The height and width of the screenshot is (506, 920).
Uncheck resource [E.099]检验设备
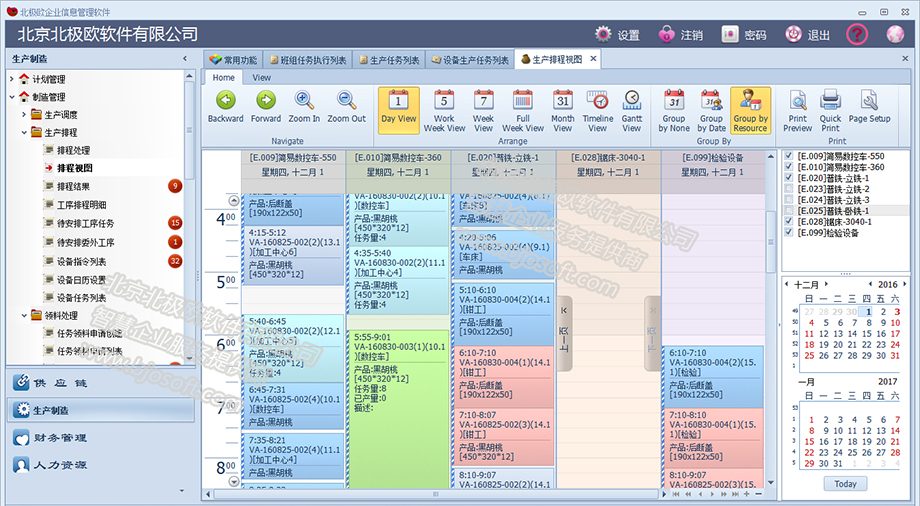point(789,232)
